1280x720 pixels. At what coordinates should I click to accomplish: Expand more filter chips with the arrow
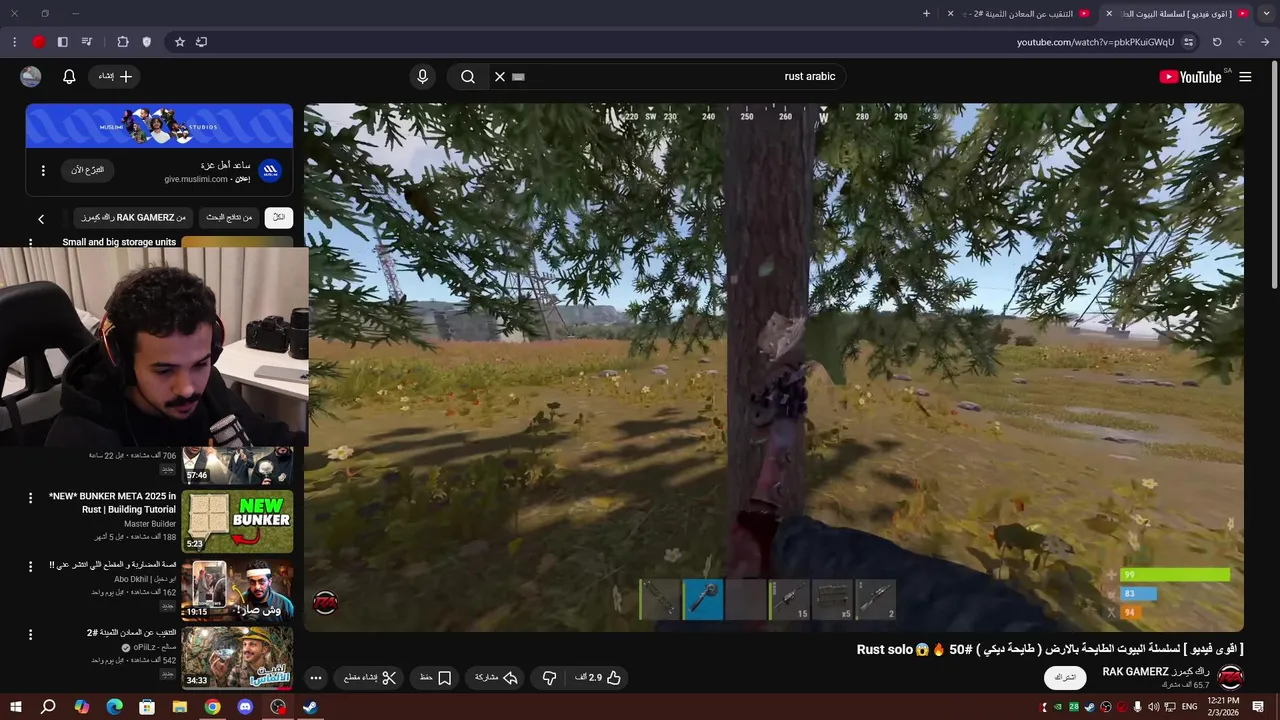pyautogui.click(x=41, y=218)
